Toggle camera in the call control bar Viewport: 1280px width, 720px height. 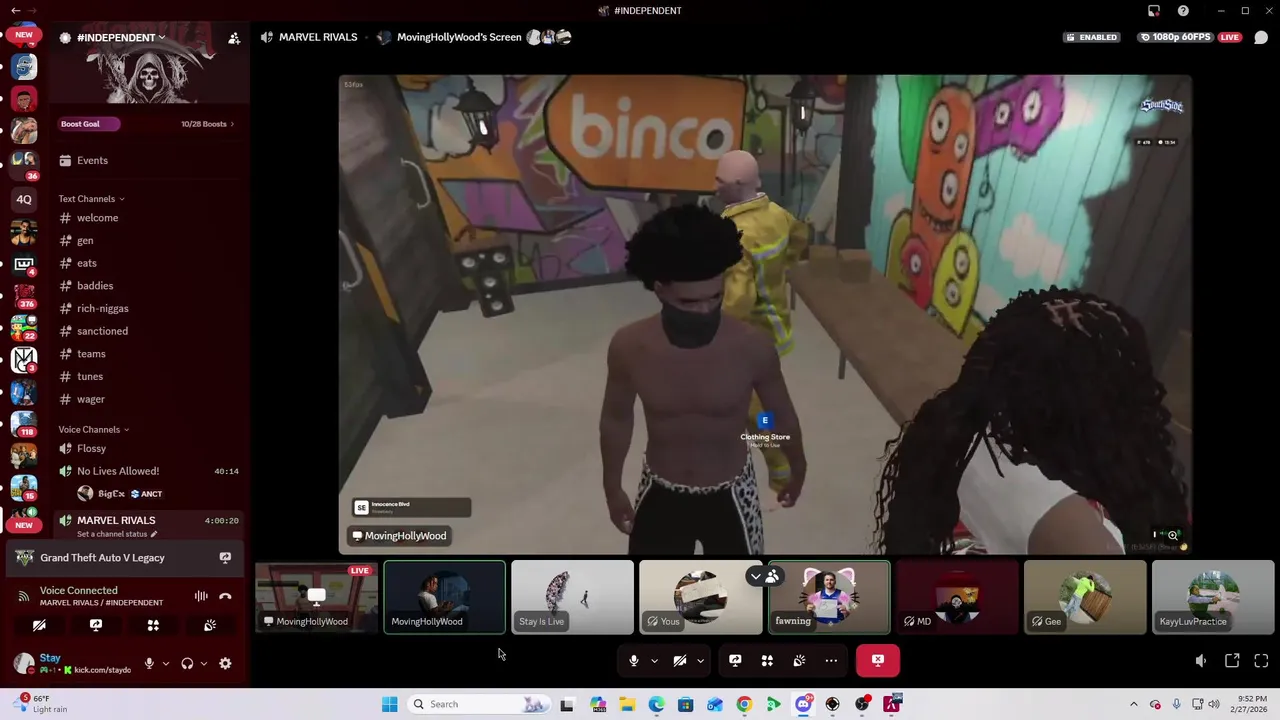tap(680, 660)
